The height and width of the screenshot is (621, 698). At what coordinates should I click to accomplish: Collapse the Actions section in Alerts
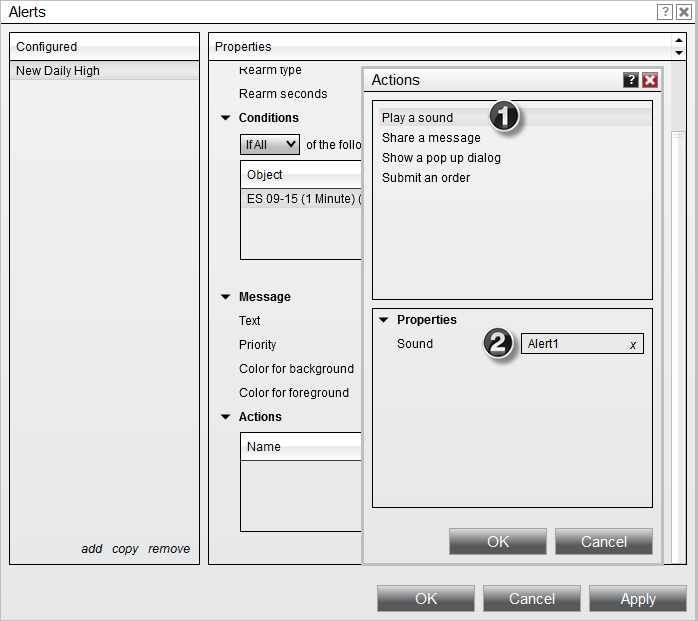click(x=226, y=417)
